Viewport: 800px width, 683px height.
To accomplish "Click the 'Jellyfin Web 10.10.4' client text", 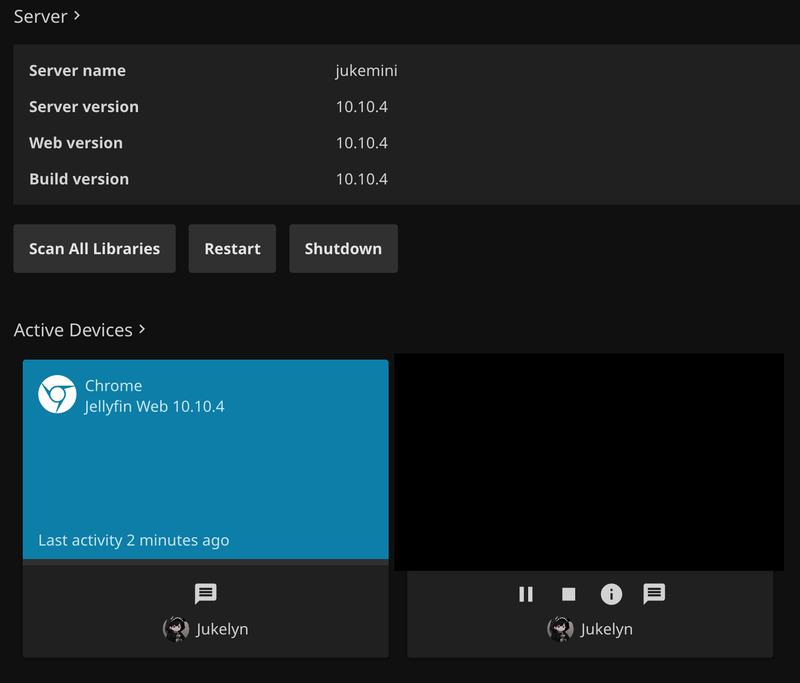I will tap(154, 407).
